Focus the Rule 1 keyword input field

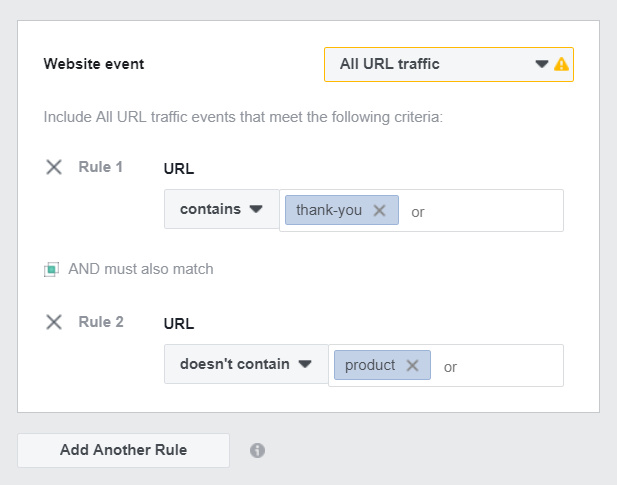(x=483, y=211)
